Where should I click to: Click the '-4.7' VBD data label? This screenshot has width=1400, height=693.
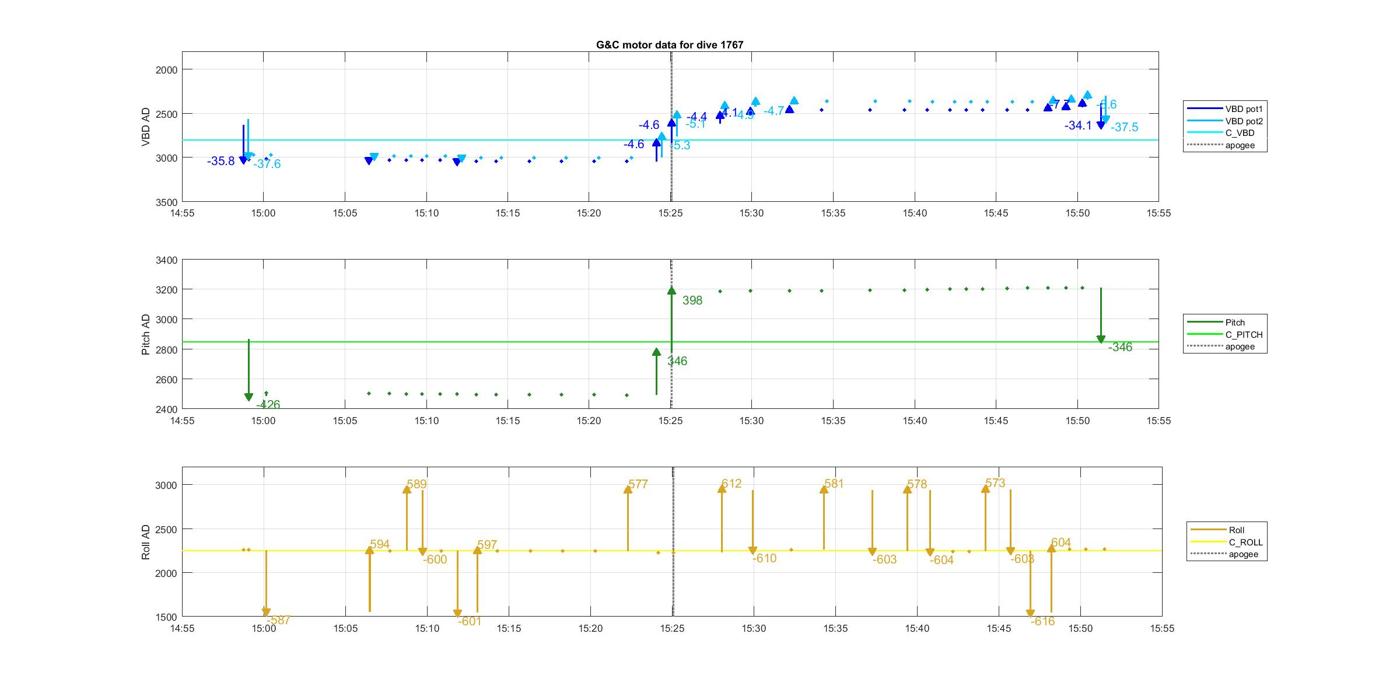coord(774,111)
